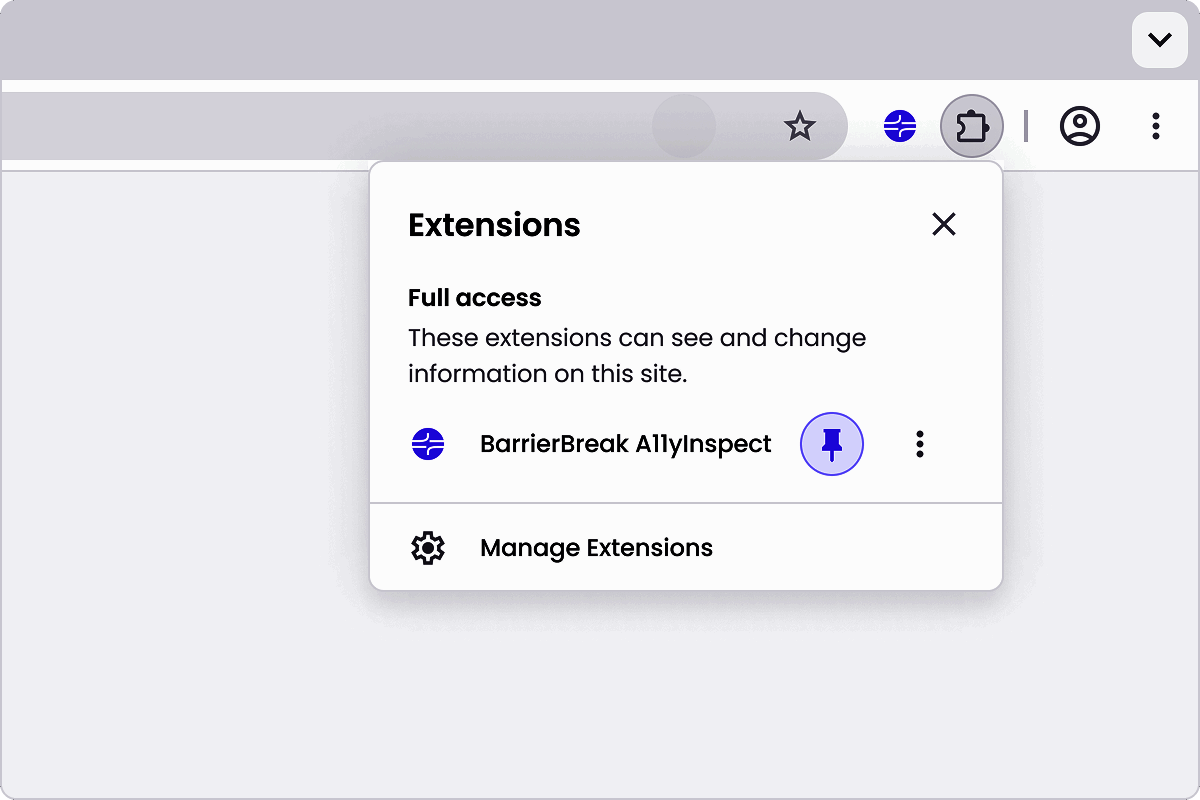Bookmark this page with the star icon
1200x800 pixels.
[x=799, y=127]
